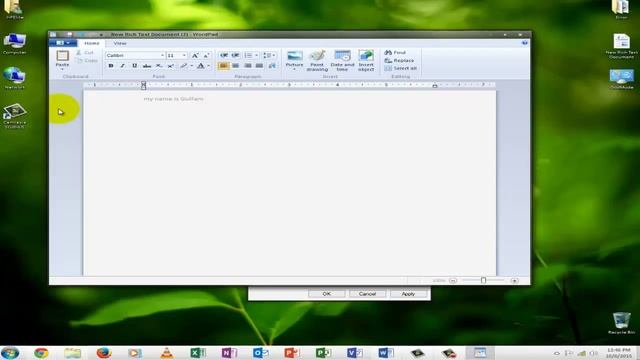Launch VLC media player from the taskbar

(167, 353)
